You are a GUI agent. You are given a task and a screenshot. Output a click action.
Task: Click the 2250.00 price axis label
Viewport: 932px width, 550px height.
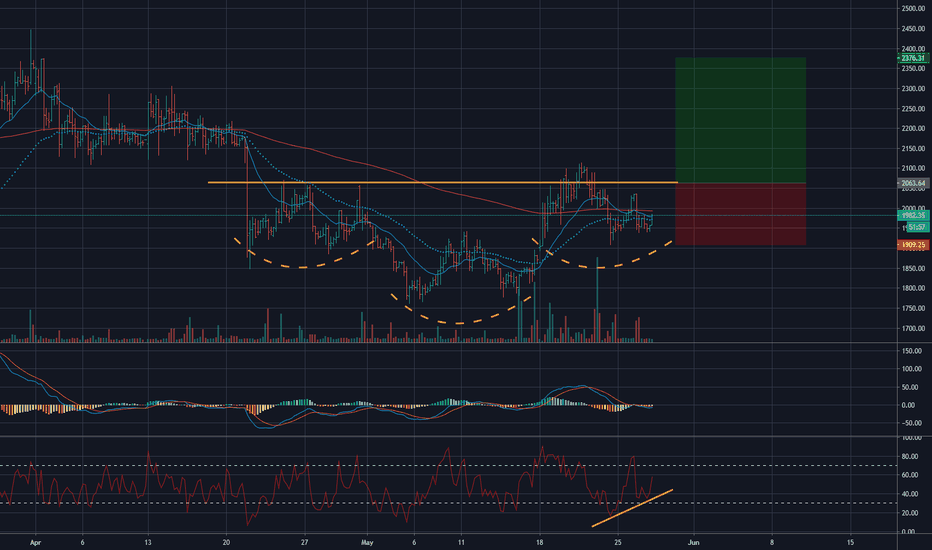pos(913,109)
